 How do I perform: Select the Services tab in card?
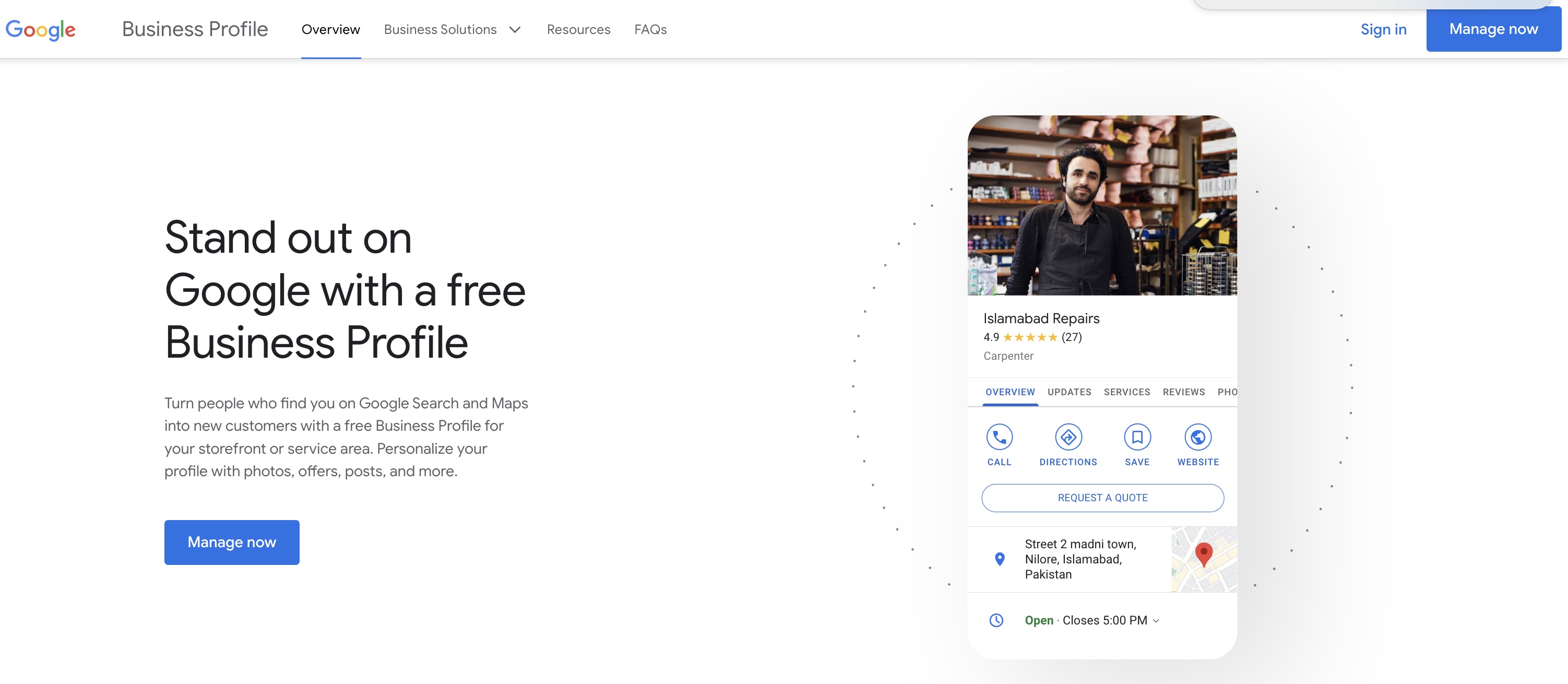[x=1127, y=392]
